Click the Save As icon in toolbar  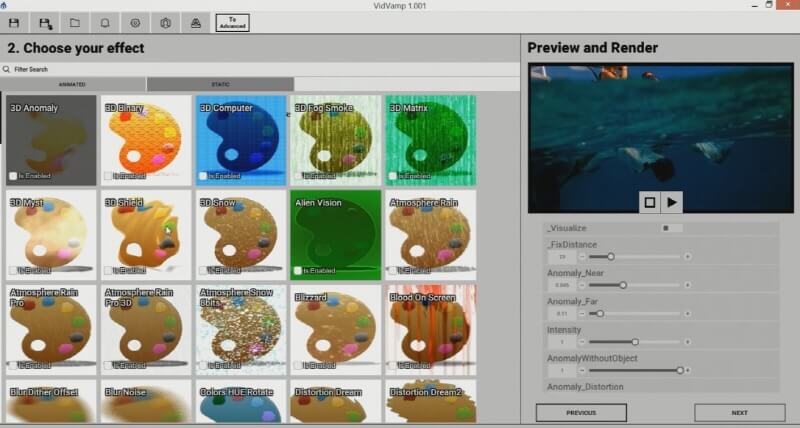point(45,23)
